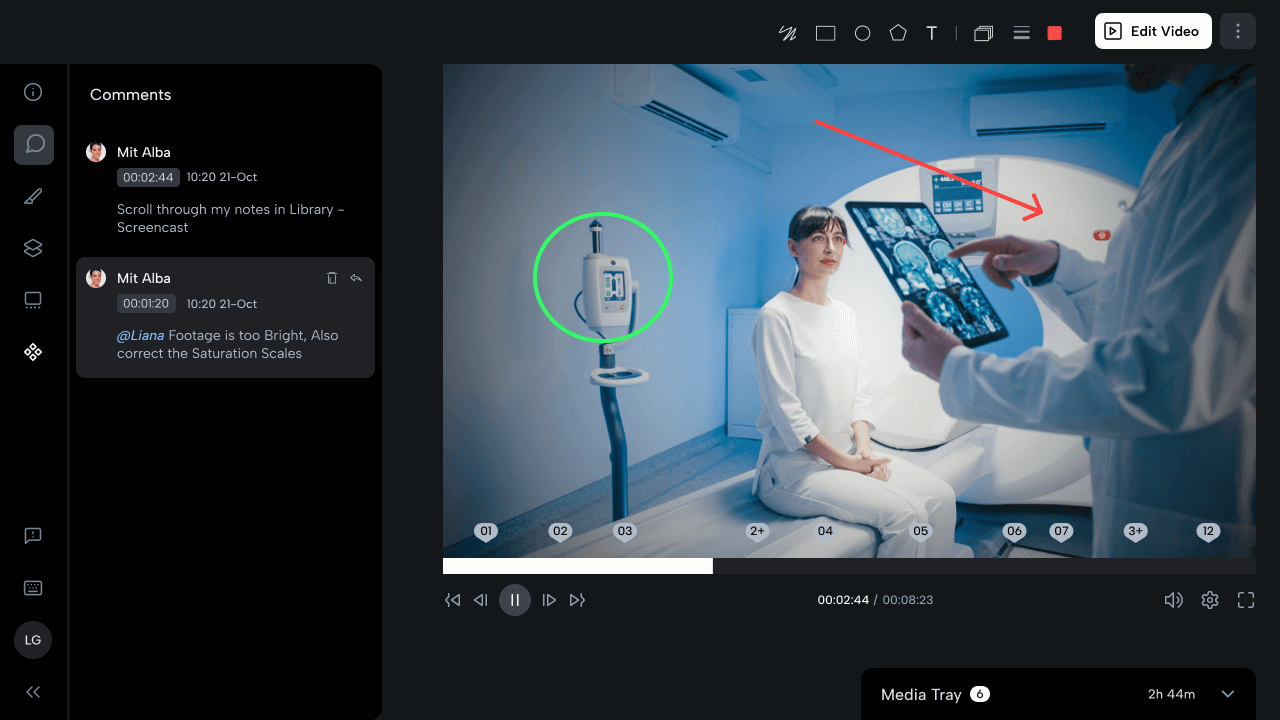Step forward one frame
Viewport: 1280px width, 720px height.
point(549,600)
